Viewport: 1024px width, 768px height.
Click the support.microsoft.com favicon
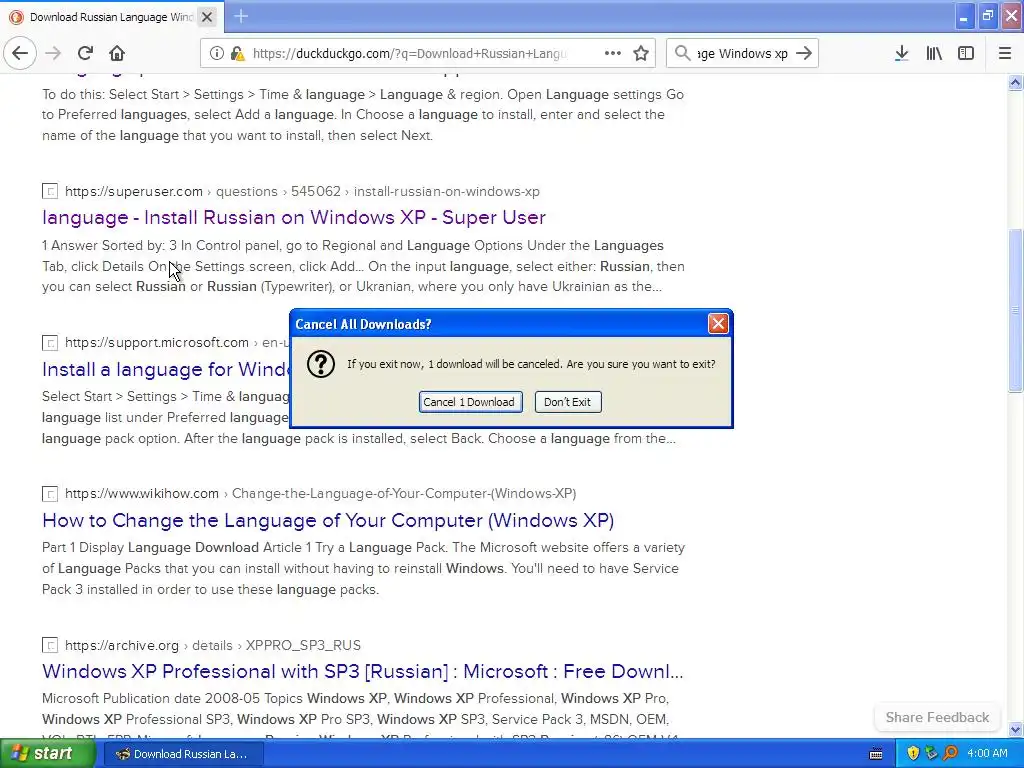[x=50, y=343]
